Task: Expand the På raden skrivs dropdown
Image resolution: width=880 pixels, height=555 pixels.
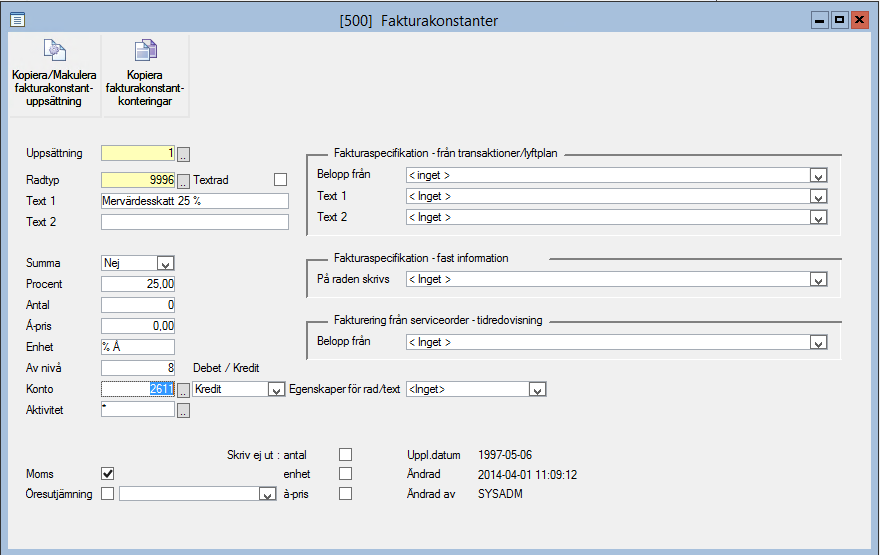Action: [818, 279]
